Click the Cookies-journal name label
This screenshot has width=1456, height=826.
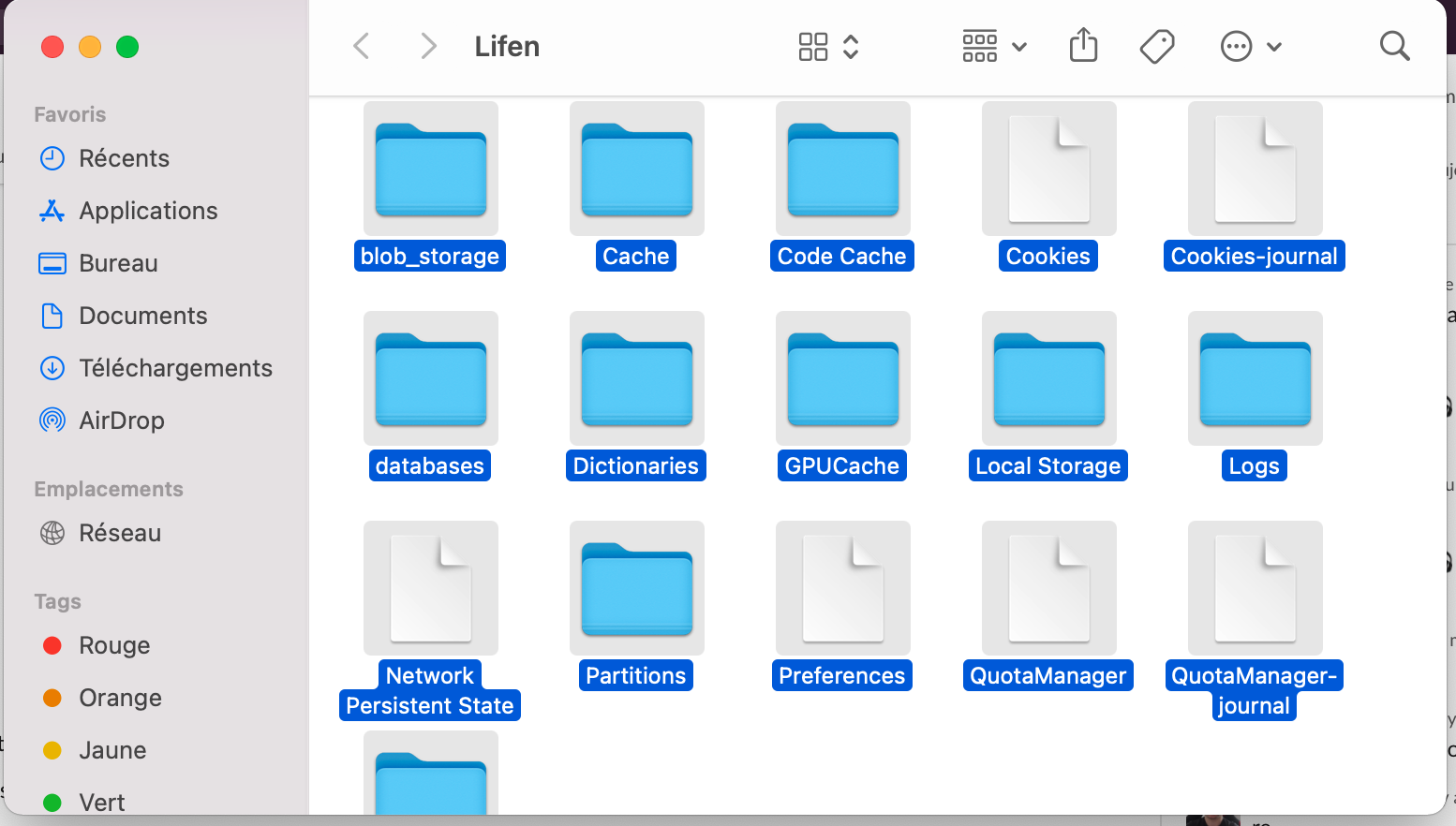(x=1255, y=256)
